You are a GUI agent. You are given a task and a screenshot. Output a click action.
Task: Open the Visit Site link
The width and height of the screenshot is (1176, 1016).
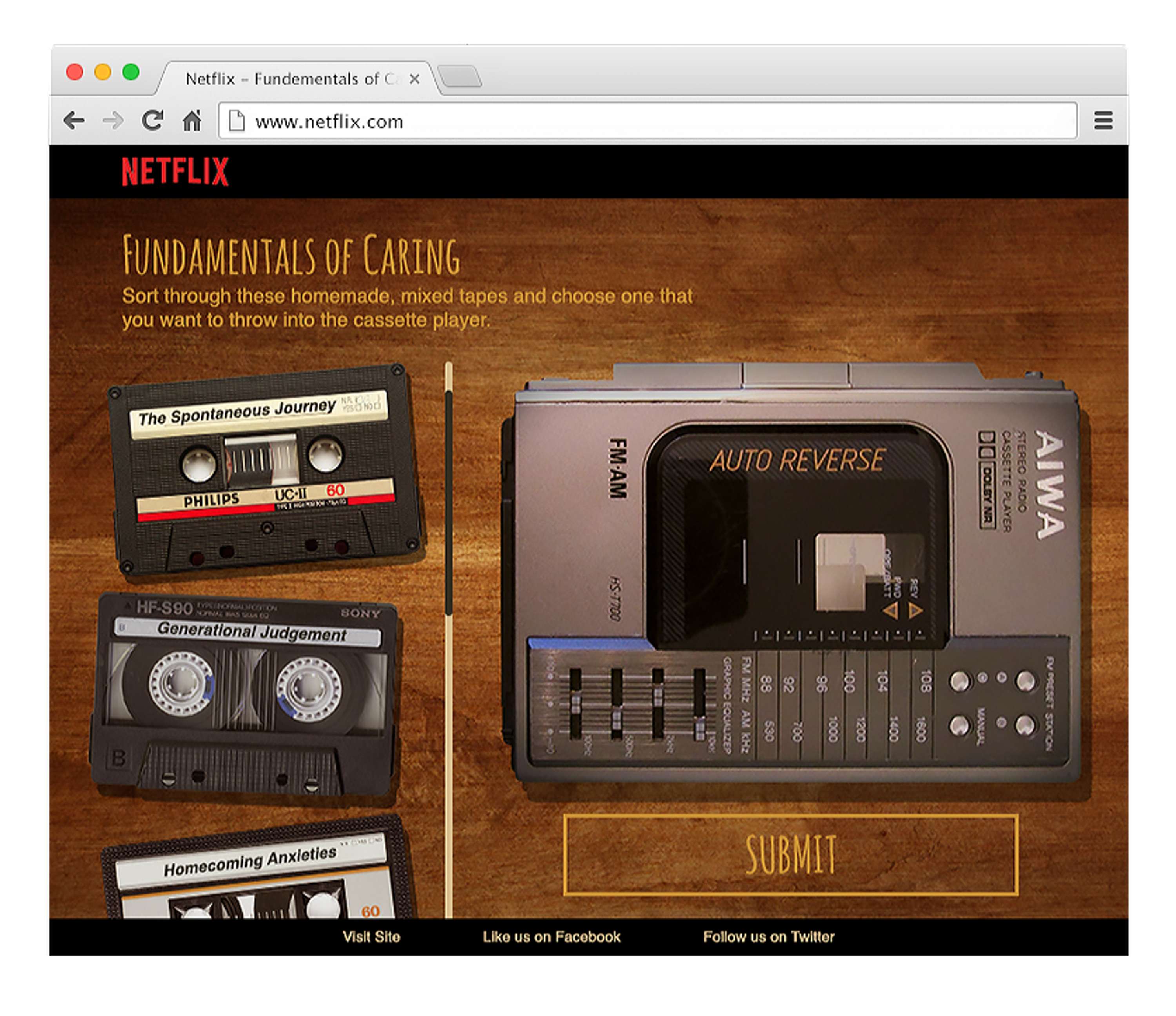(x=371, y=937)
